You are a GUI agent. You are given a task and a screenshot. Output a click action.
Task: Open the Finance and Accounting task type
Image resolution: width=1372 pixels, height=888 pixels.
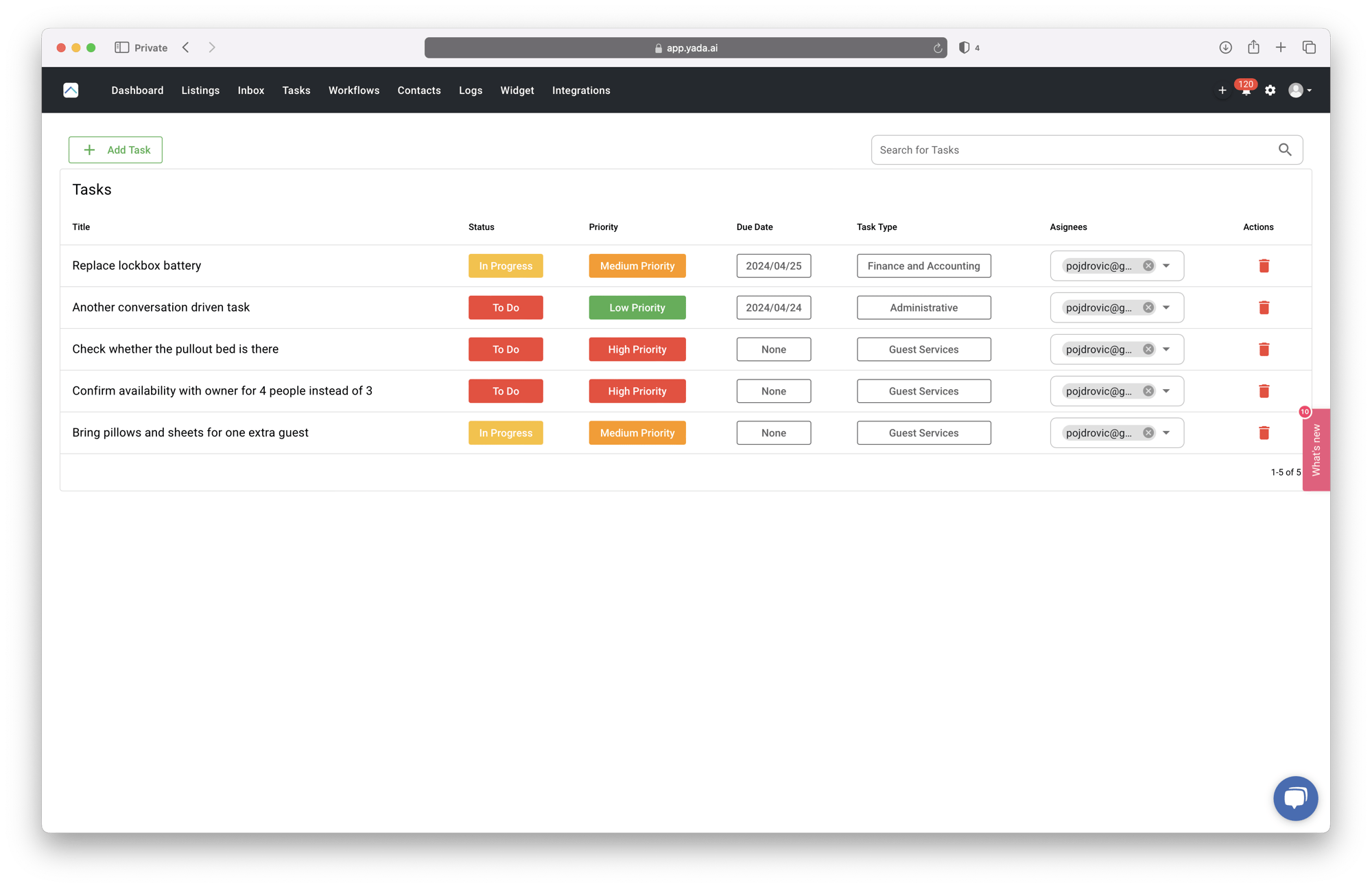coord(923,266)
